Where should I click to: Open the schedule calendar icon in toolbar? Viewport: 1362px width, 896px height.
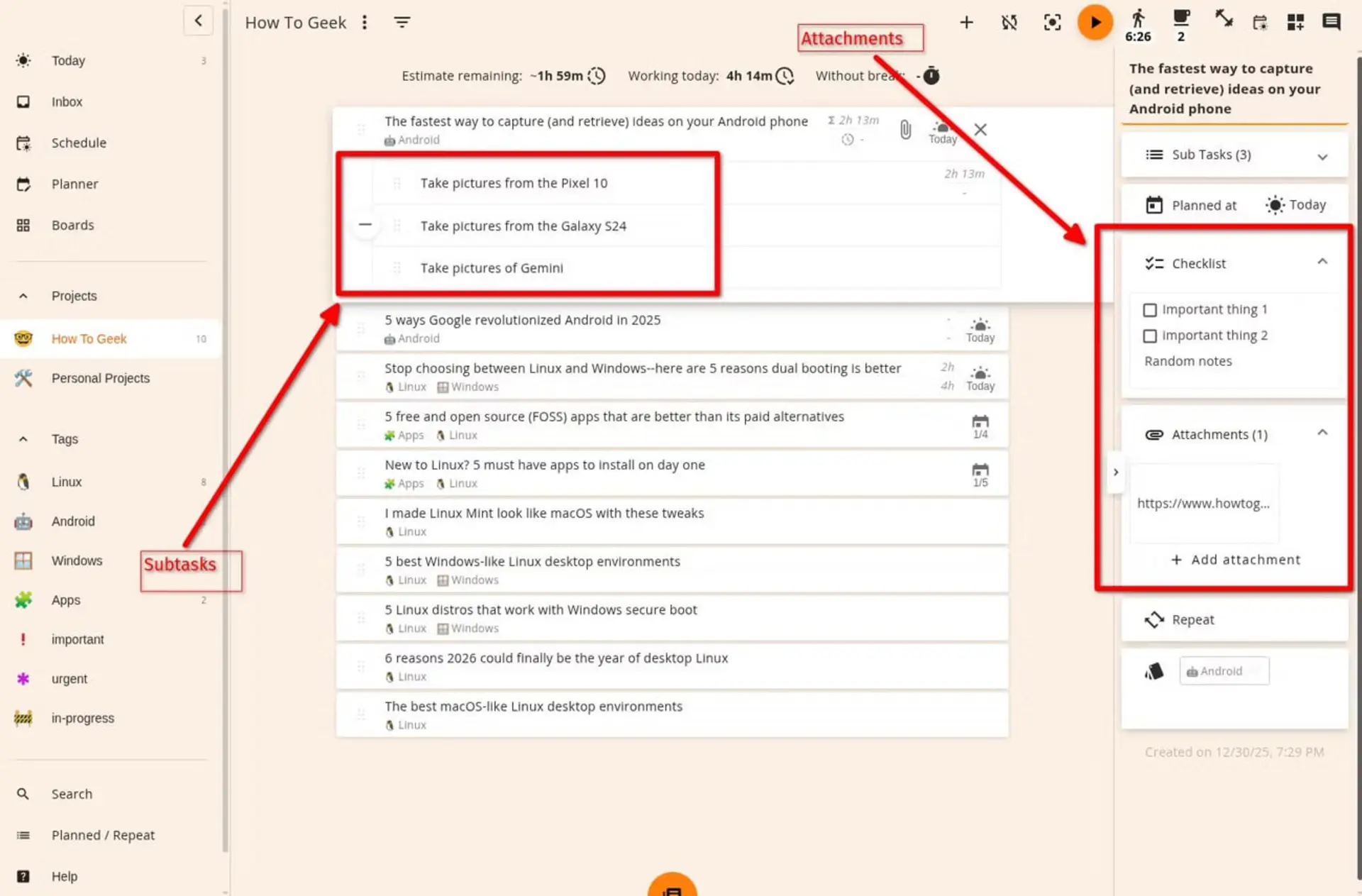(x=1260, y=23)
